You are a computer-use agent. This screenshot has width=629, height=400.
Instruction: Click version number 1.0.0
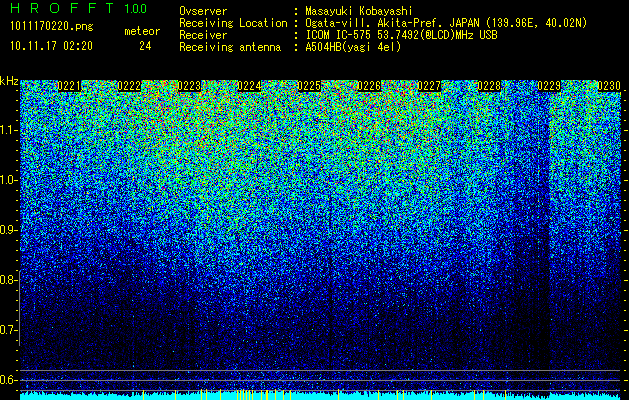coord(136,9)
